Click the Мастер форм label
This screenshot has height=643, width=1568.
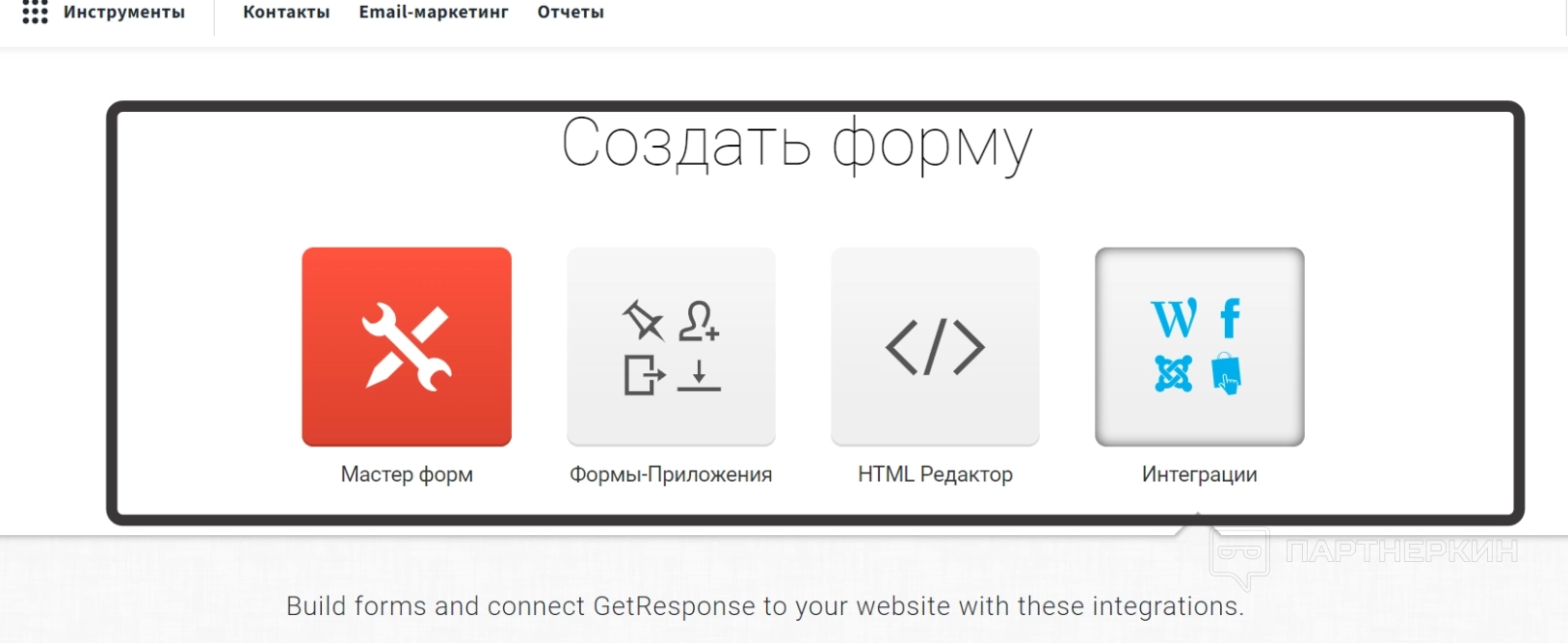coord(407,474)
